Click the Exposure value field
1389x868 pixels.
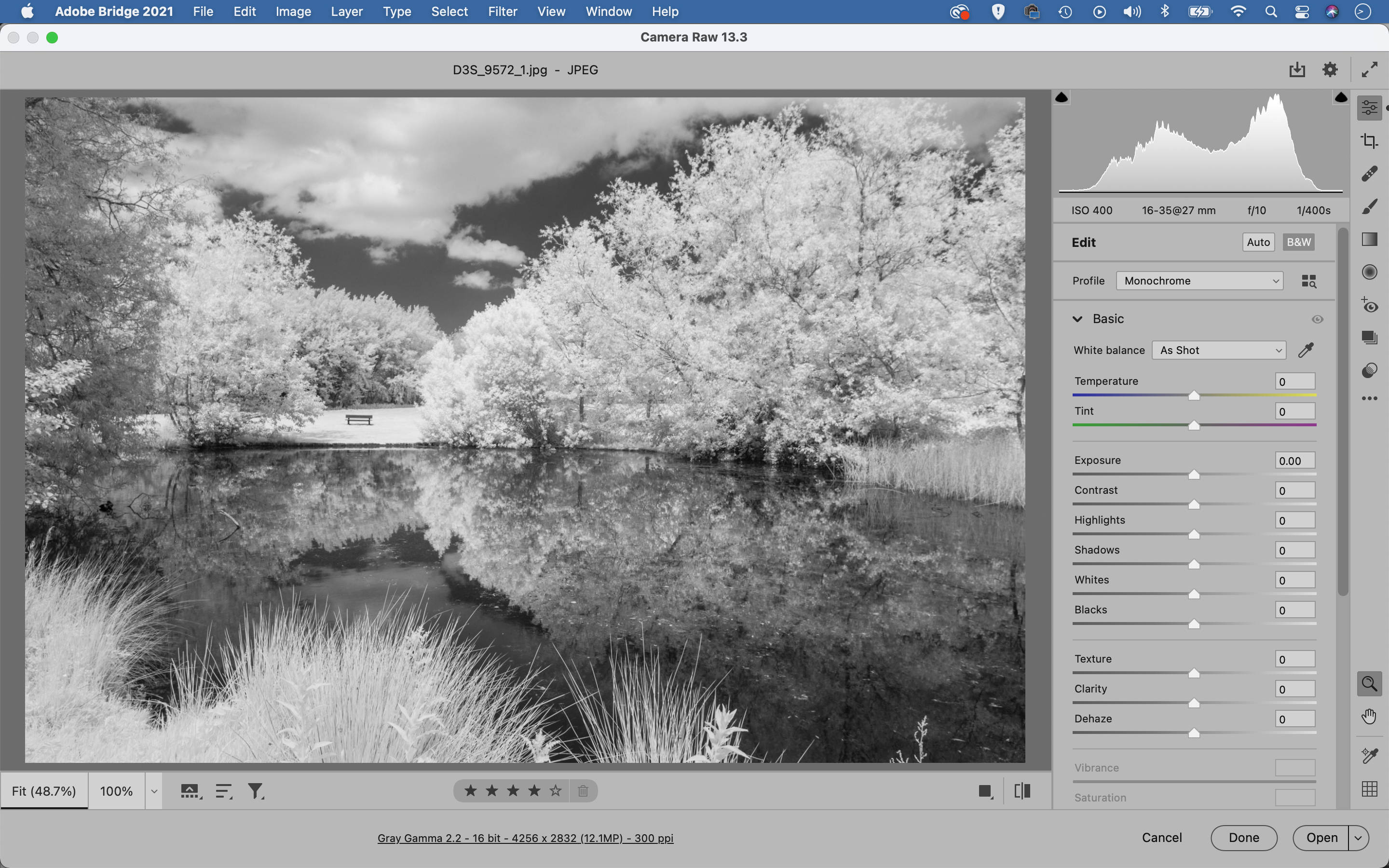point(1295,461)
